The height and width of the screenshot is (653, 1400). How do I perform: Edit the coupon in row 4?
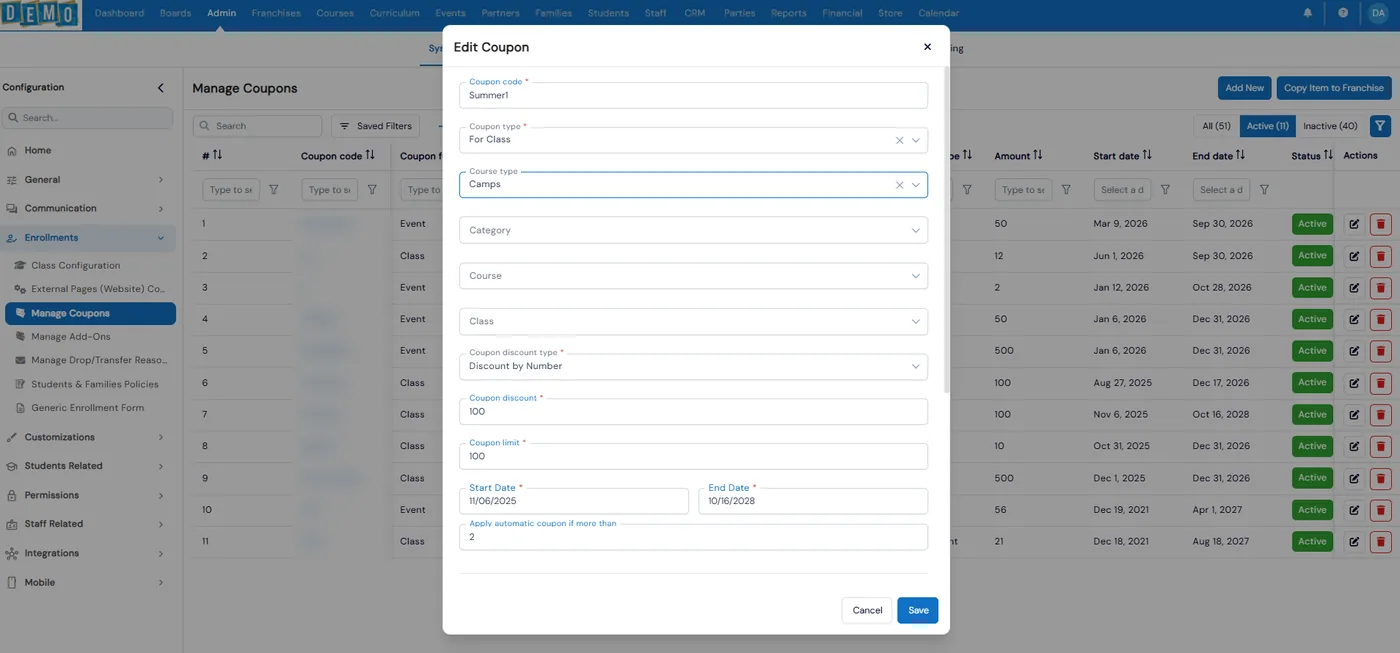coord(1354,319)
